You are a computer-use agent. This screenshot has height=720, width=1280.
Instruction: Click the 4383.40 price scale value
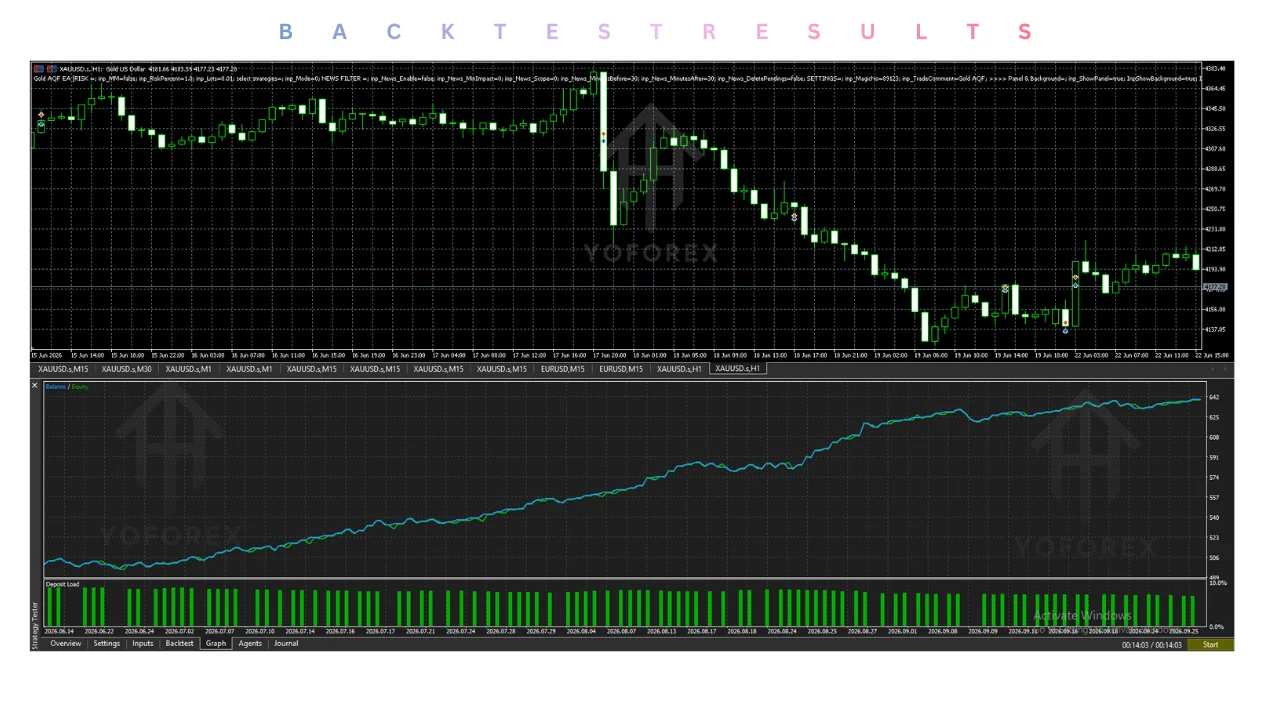click(1216, 68)
